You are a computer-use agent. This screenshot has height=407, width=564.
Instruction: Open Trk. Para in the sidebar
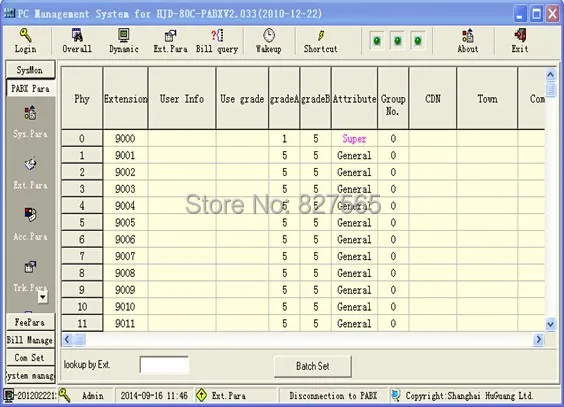tap(30, 267)
